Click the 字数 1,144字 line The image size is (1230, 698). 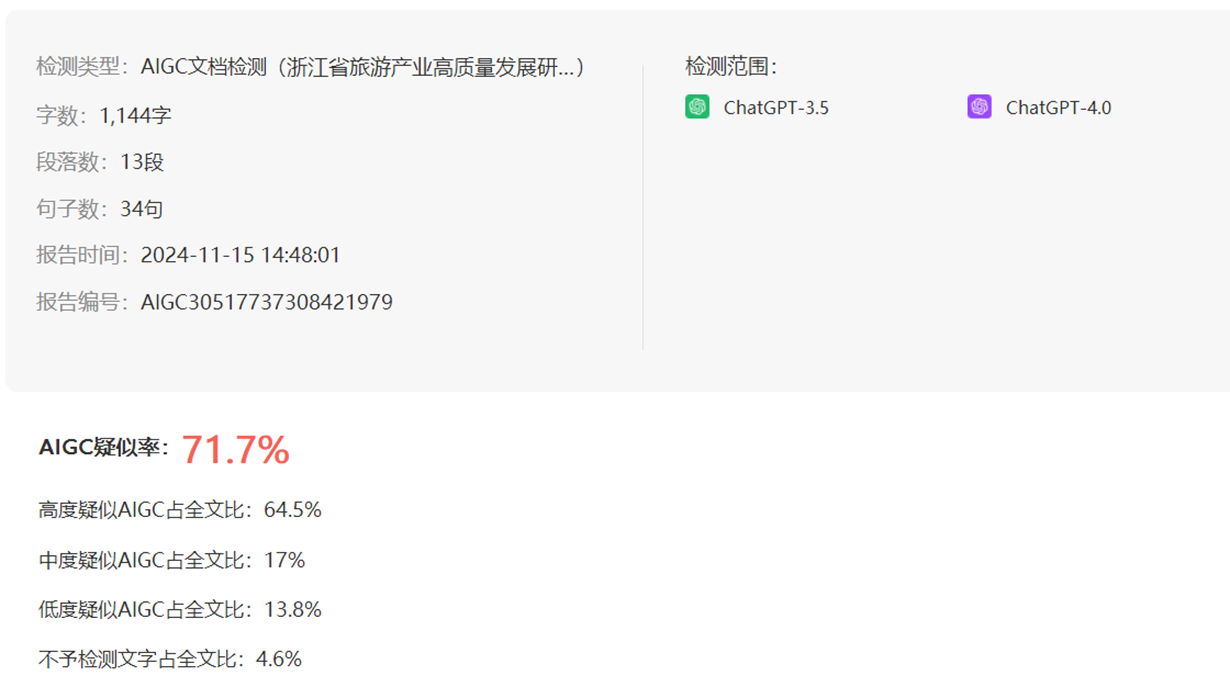(104, 116)
